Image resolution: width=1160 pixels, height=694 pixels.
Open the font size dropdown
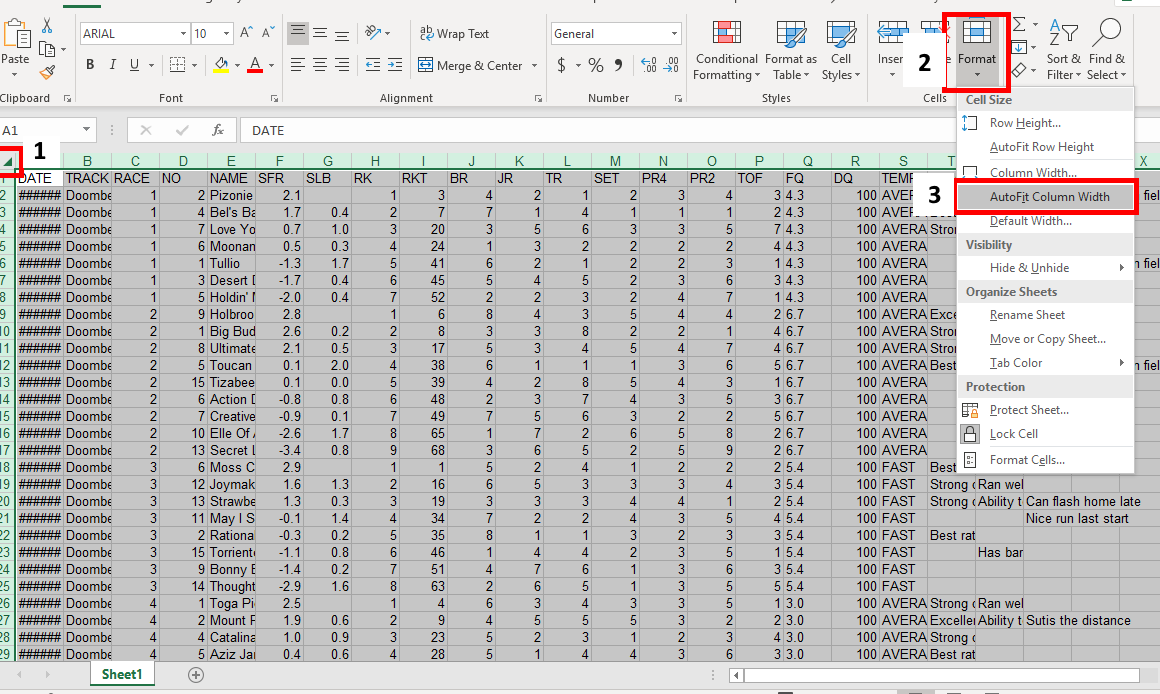tap(225, 33)
